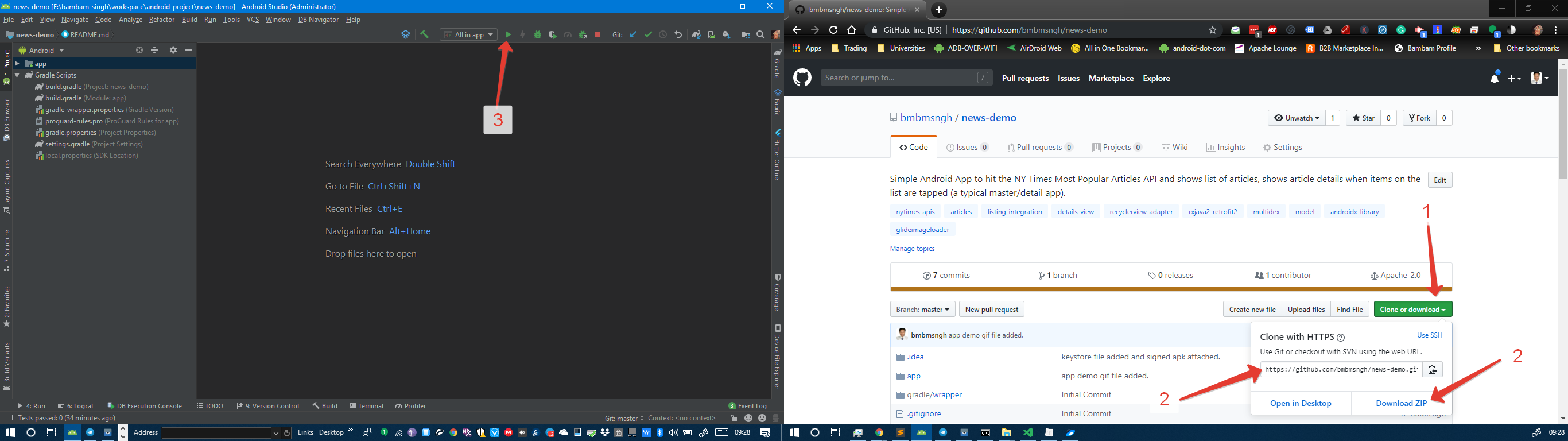Click Chrome home button
1568x441 pixels.
point(852,30)
